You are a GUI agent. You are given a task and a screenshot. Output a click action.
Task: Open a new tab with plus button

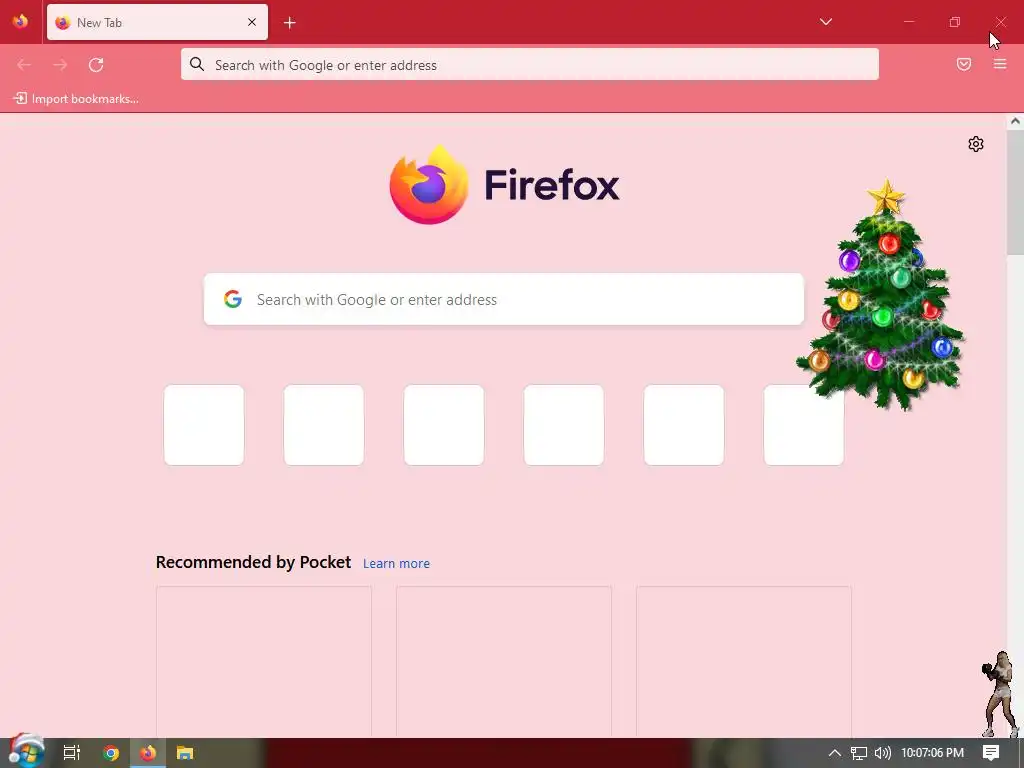tap(290, 23)
